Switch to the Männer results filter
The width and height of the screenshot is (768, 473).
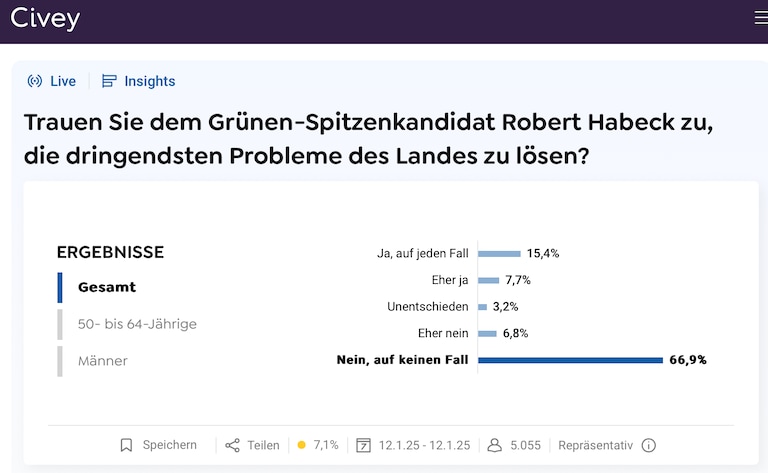coord(103,361)
